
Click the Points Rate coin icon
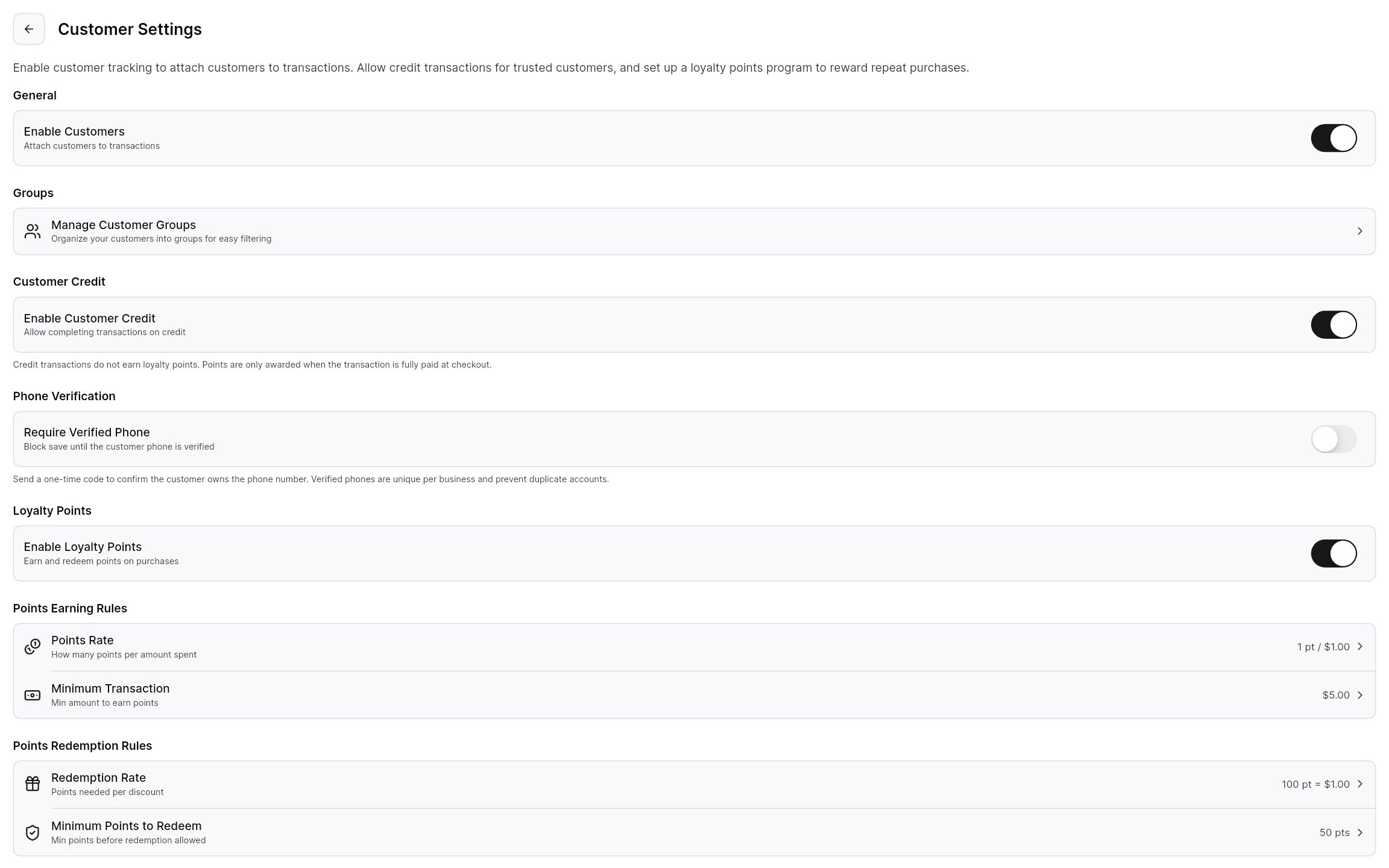click(x=33, y=647)
